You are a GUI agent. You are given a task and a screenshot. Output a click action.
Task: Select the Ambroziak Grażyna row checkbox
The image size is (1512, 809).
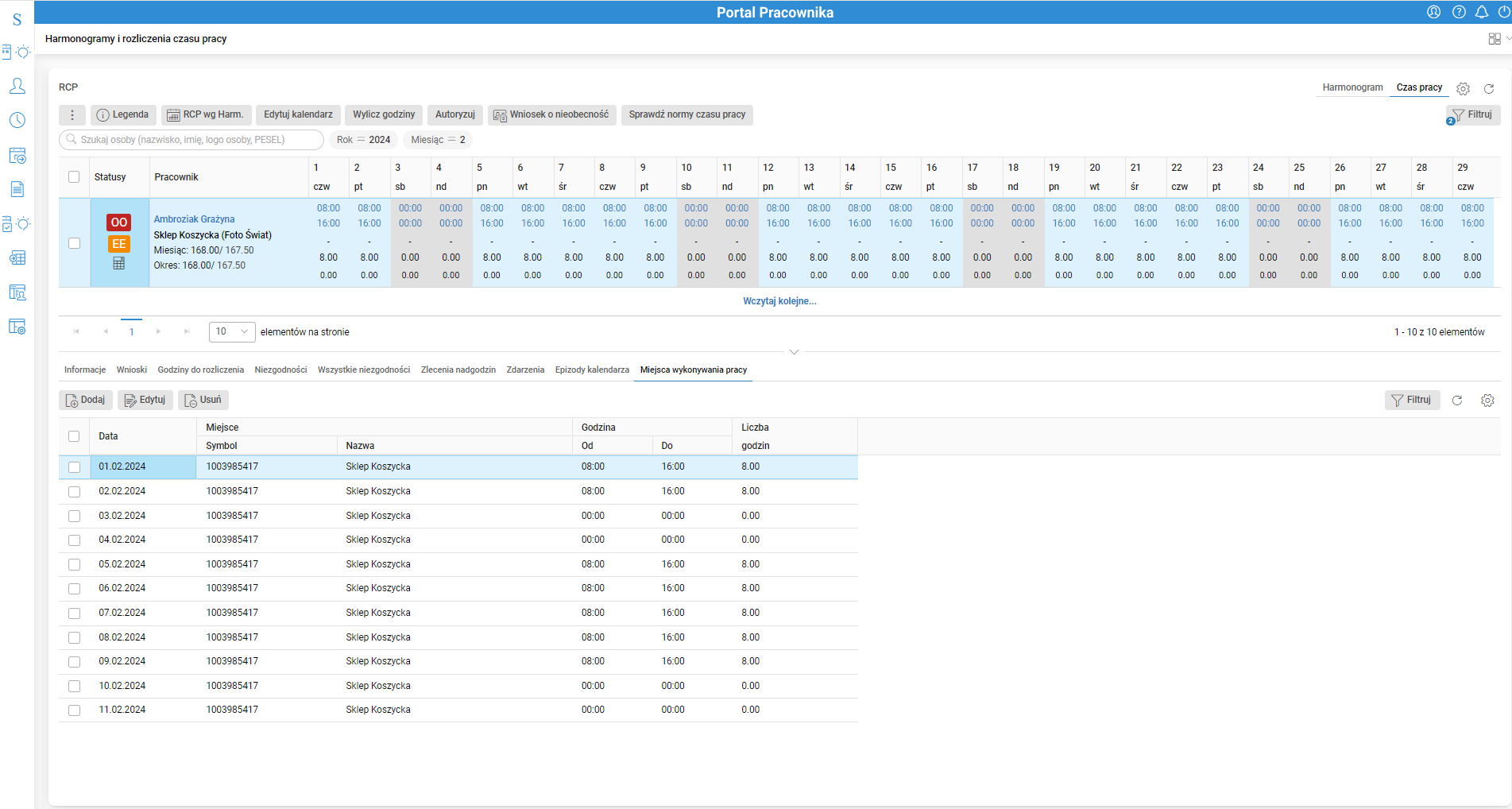(74, 243)
